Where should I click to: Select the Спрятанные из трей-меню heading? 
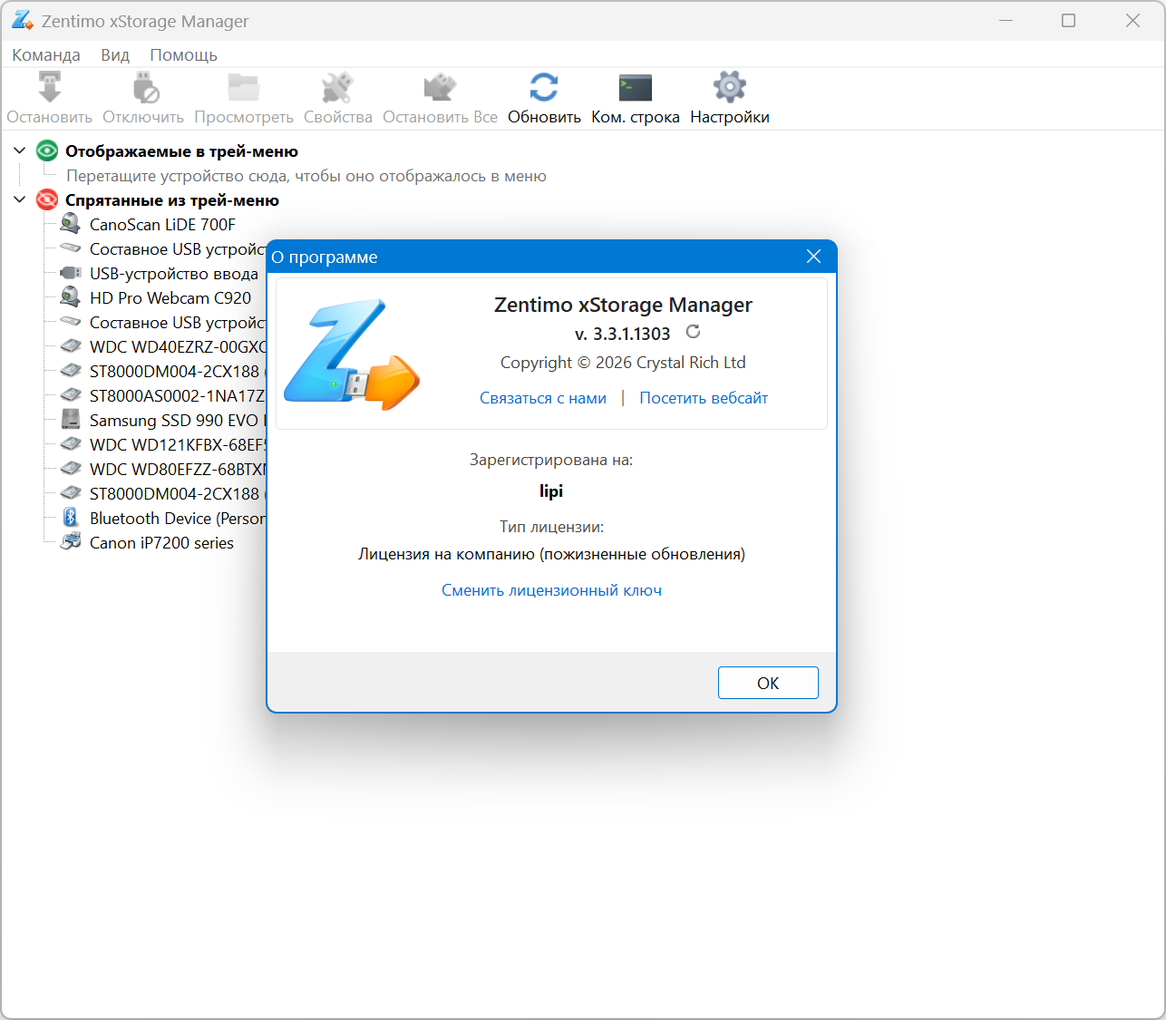[172, 200]
